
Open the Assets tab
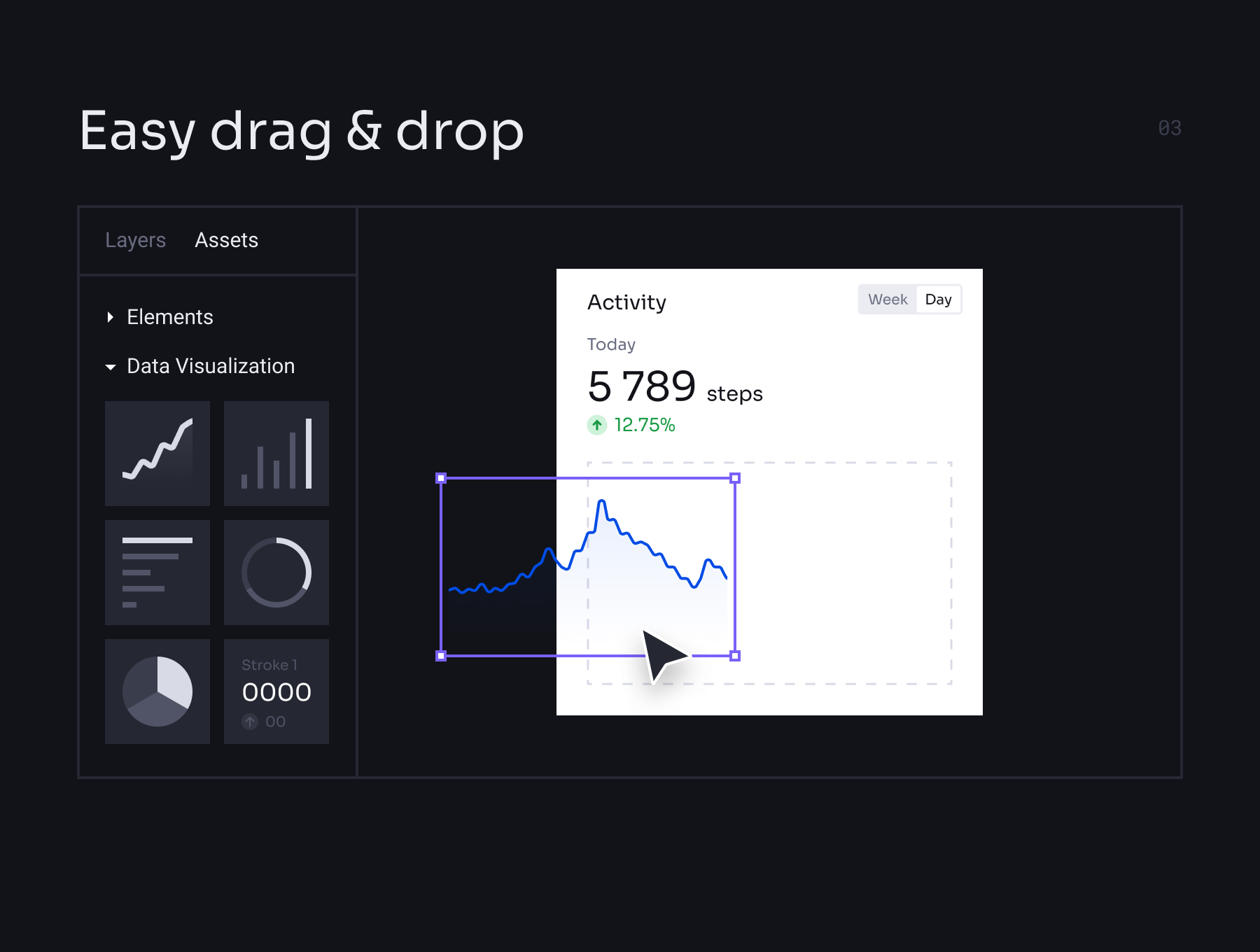(x=226, y=240)
